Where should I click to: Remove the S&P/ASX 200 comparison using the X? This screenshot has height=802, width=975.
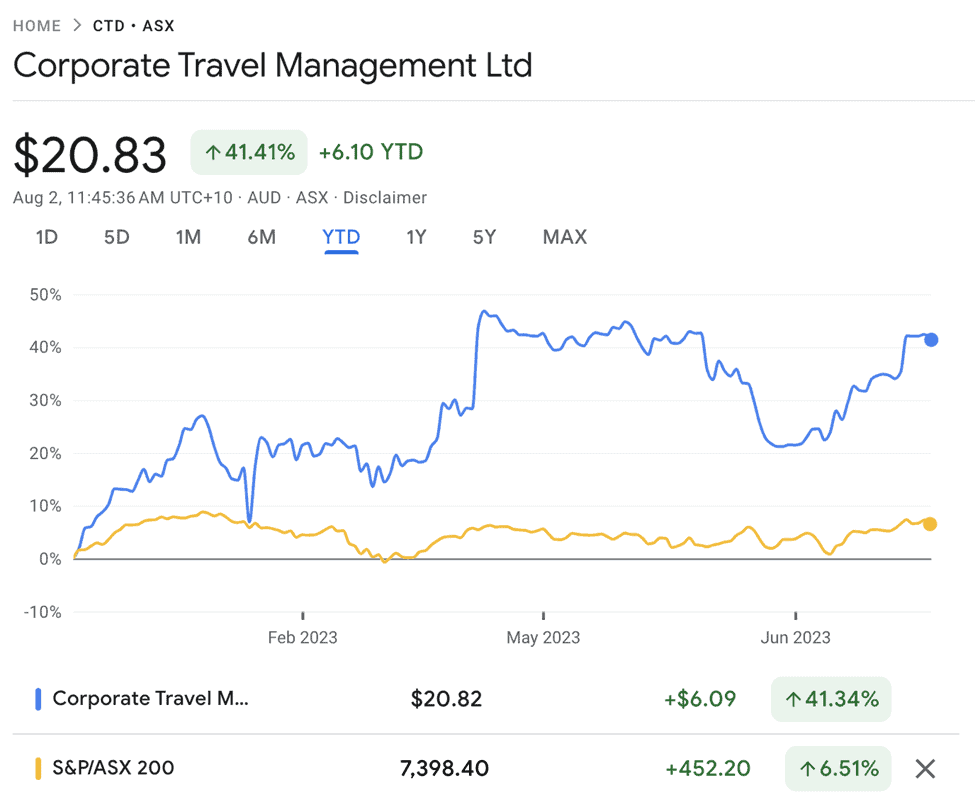point(925,768)
